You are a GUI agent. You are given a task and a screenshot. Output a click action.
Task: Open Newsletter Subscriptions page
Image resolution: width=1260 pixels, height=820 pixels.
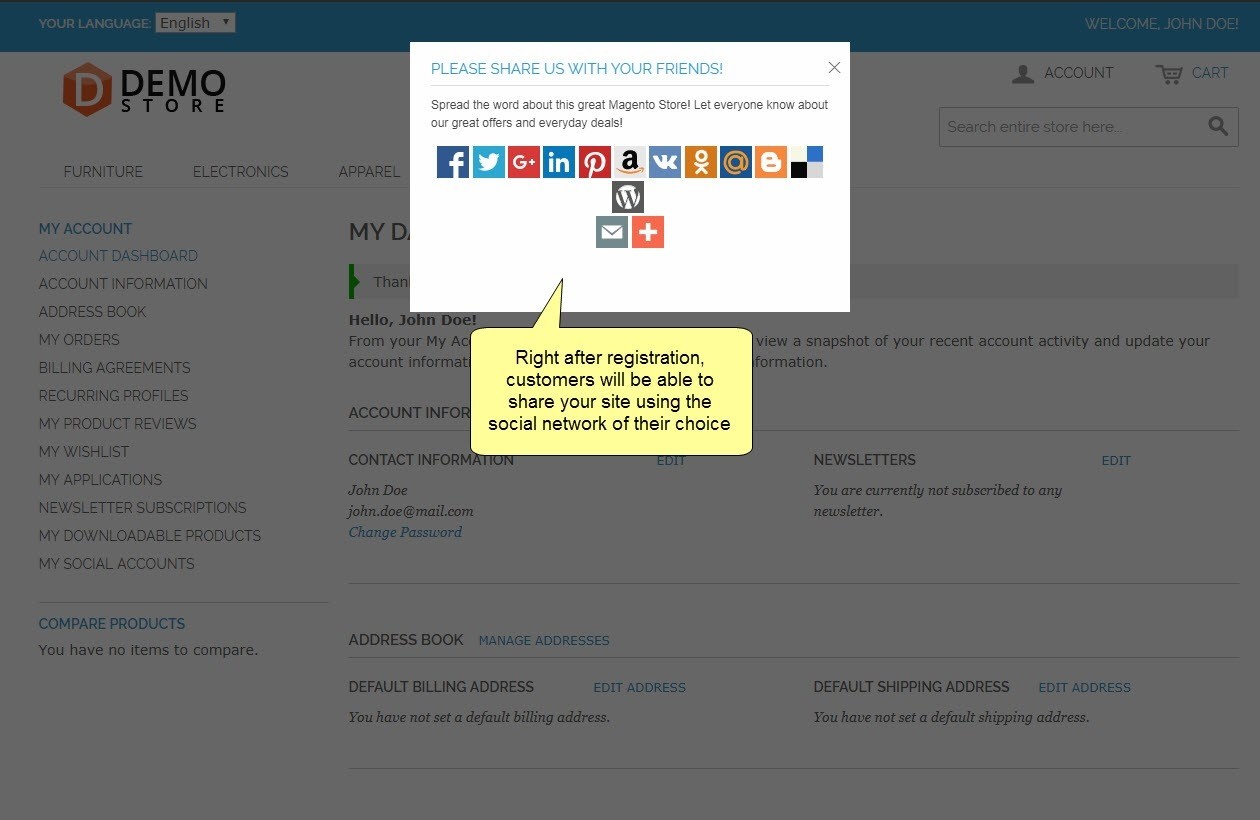(x=142, y=508)
